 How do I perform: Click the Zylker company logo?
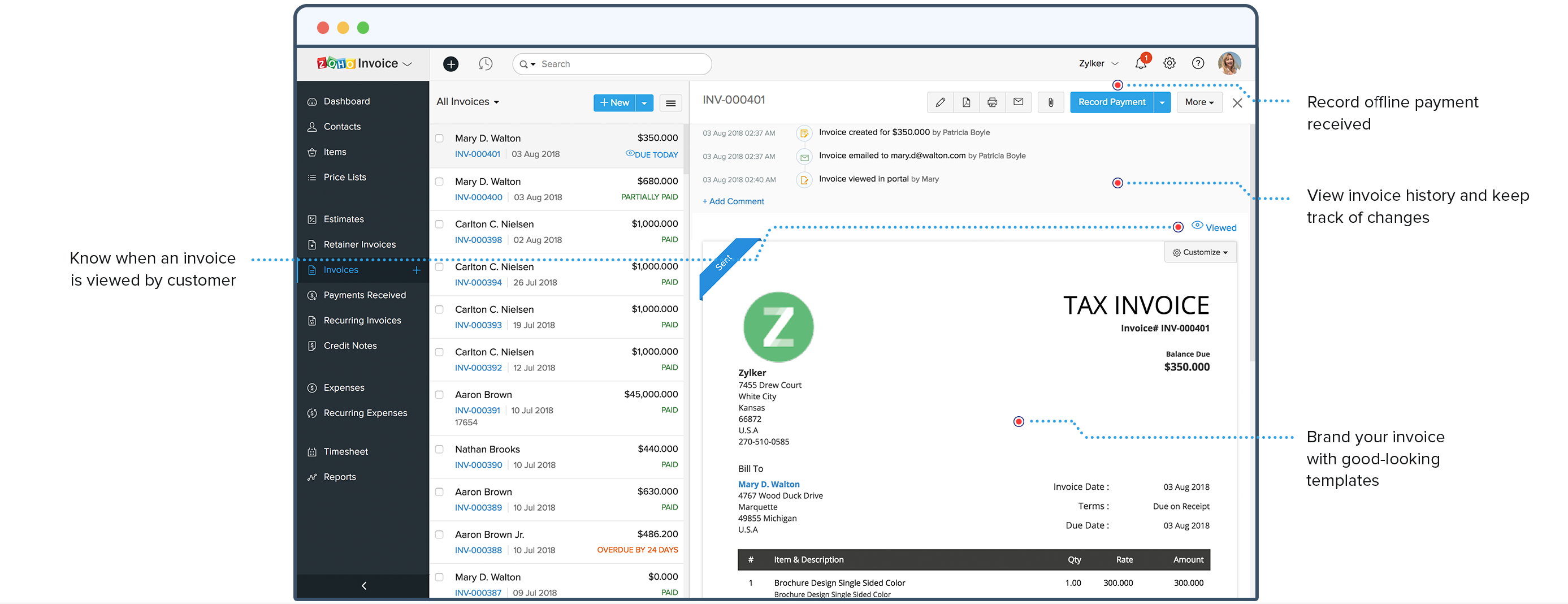point(778,327)
